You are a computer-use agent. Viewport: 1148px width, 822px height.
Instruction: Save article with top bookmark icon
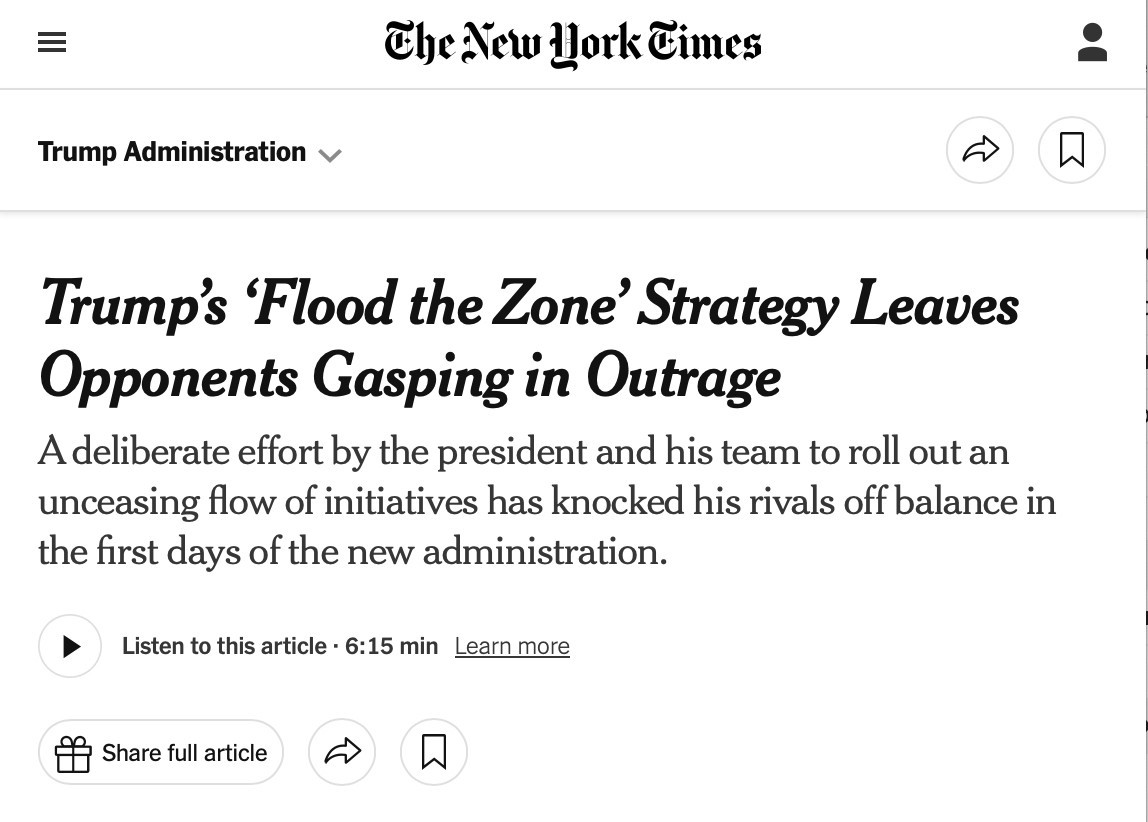click(1072, 150)
